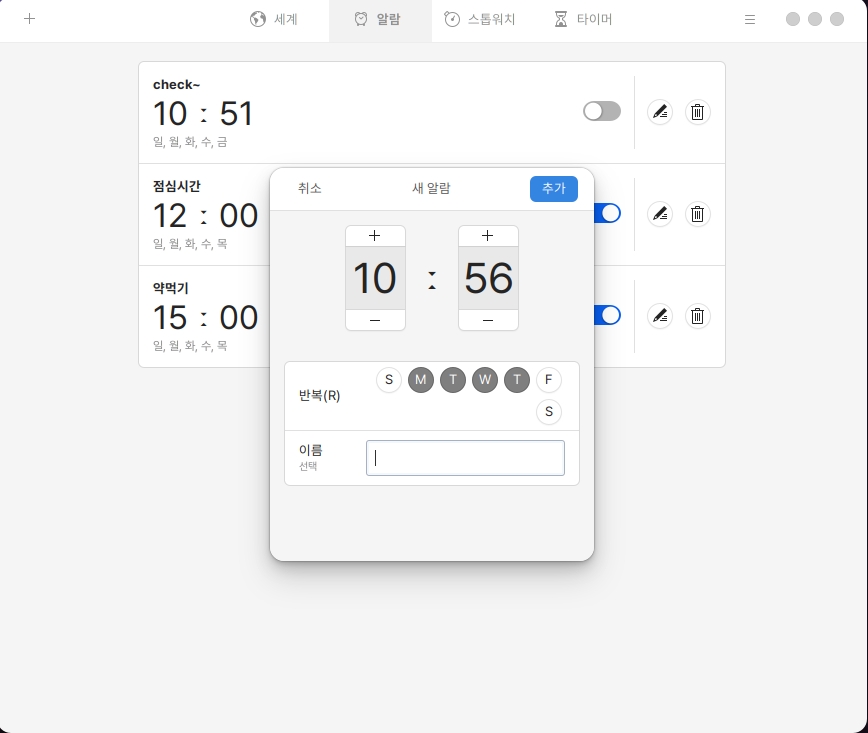868x733 pixels.
Task: Open the 스톱워치 tab
Action: (479, 19)
